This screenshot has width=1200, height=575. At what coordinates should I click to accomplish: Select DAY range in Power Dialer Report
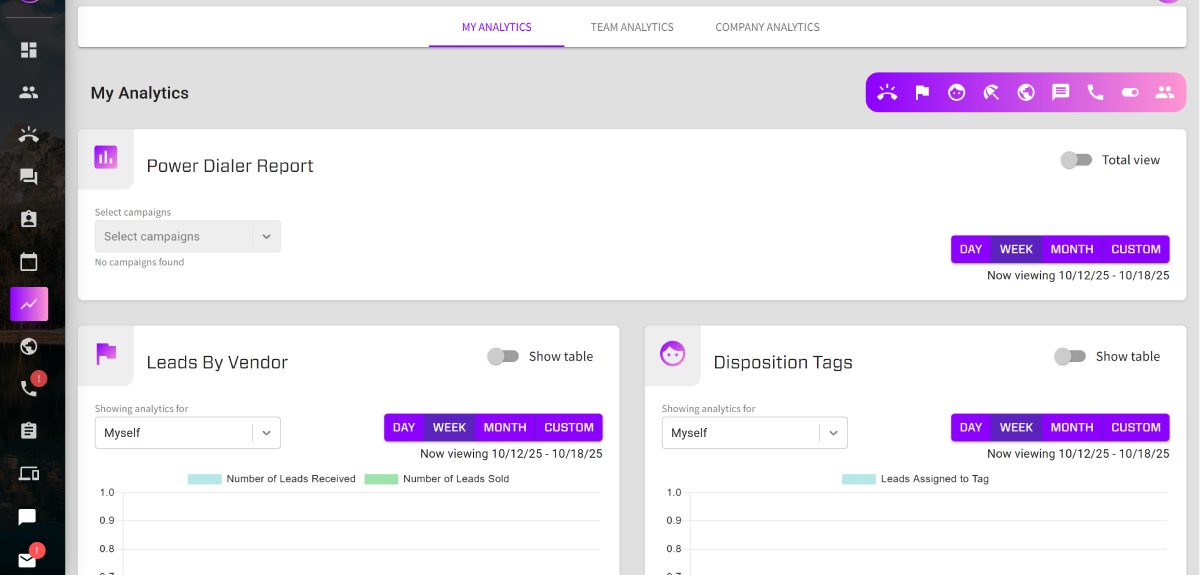[971, 249]
